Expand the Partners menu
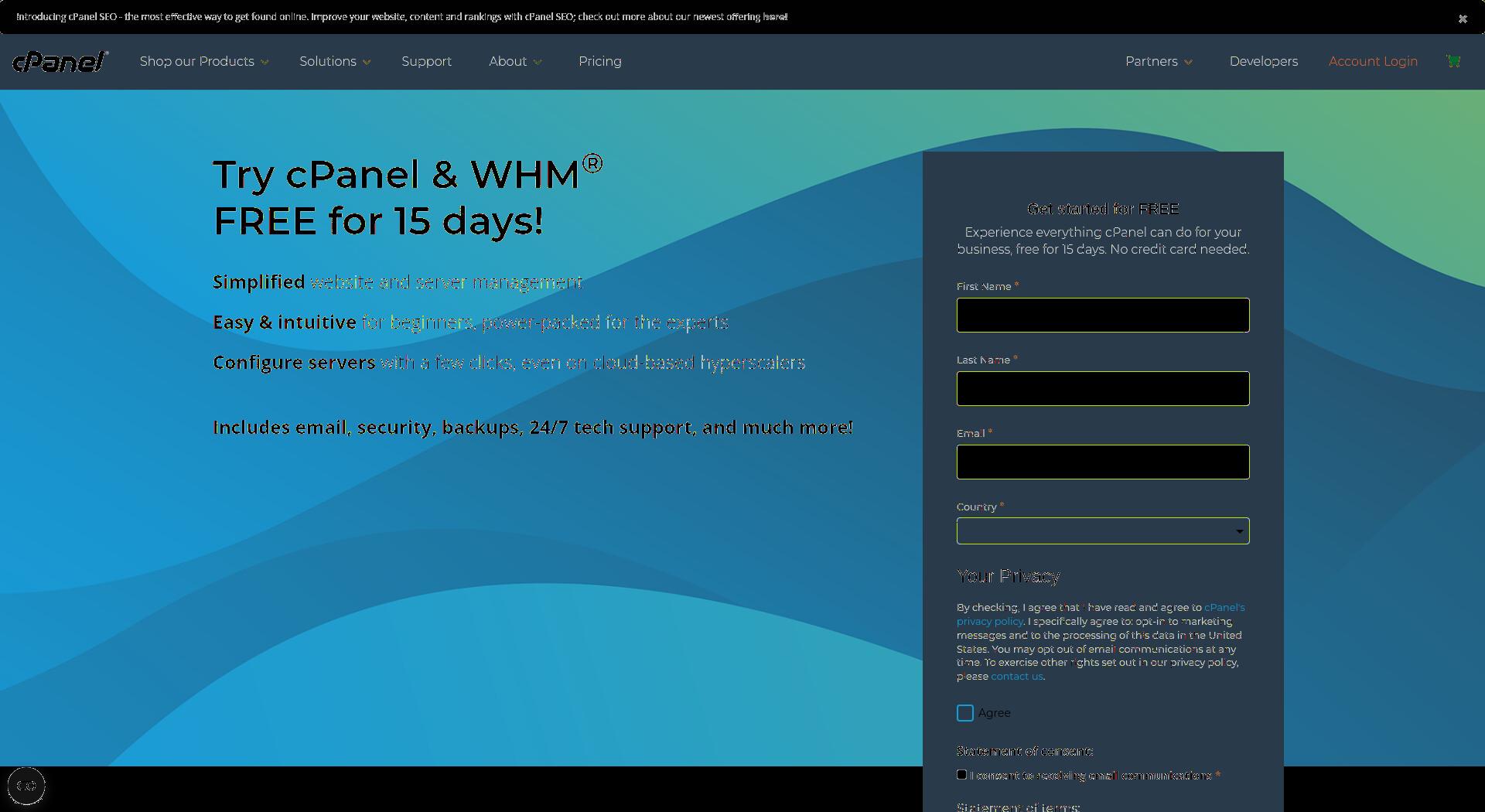 1159,61
